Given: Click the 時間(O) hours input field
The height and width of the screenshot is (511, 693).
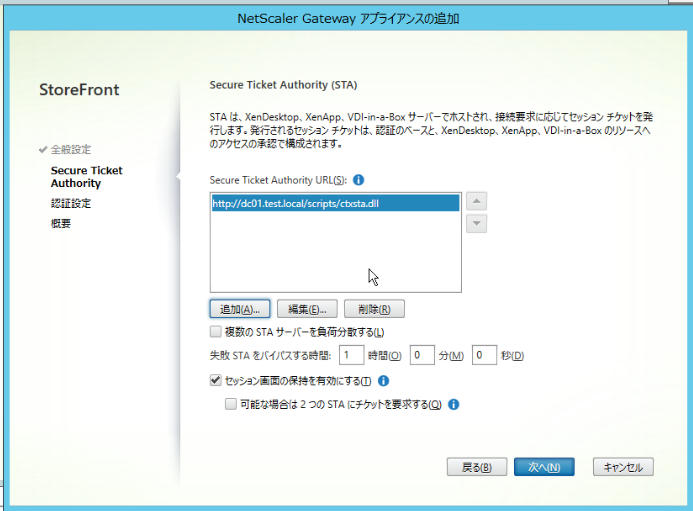Looking at the screenshot, I should pyautogui.click(x=351, y=355).
